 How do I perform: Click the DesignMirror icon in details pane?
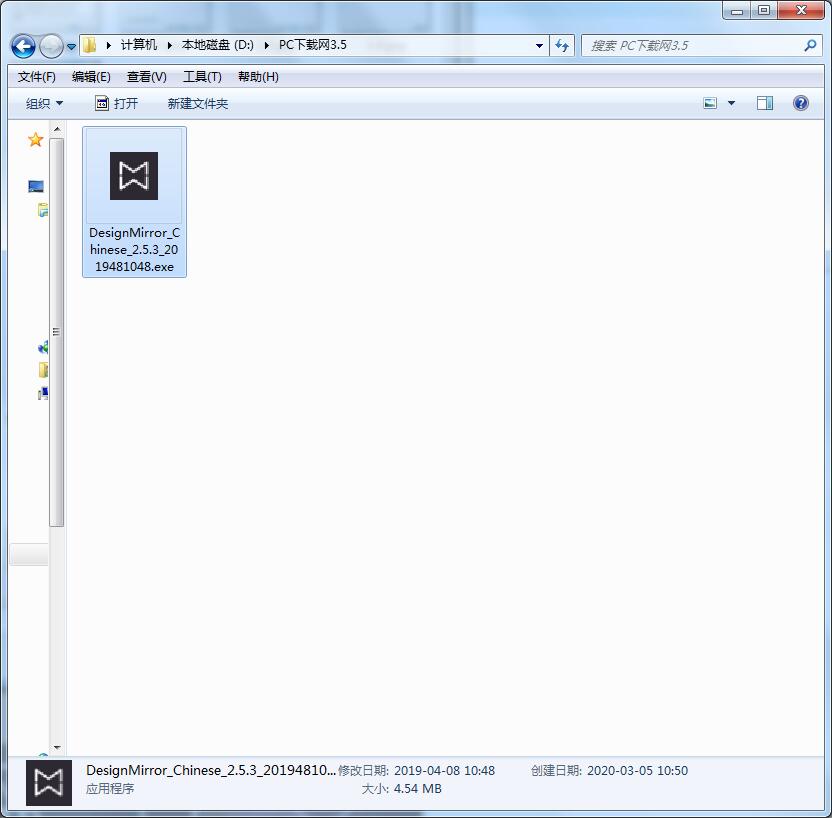[x=49, y=783]
